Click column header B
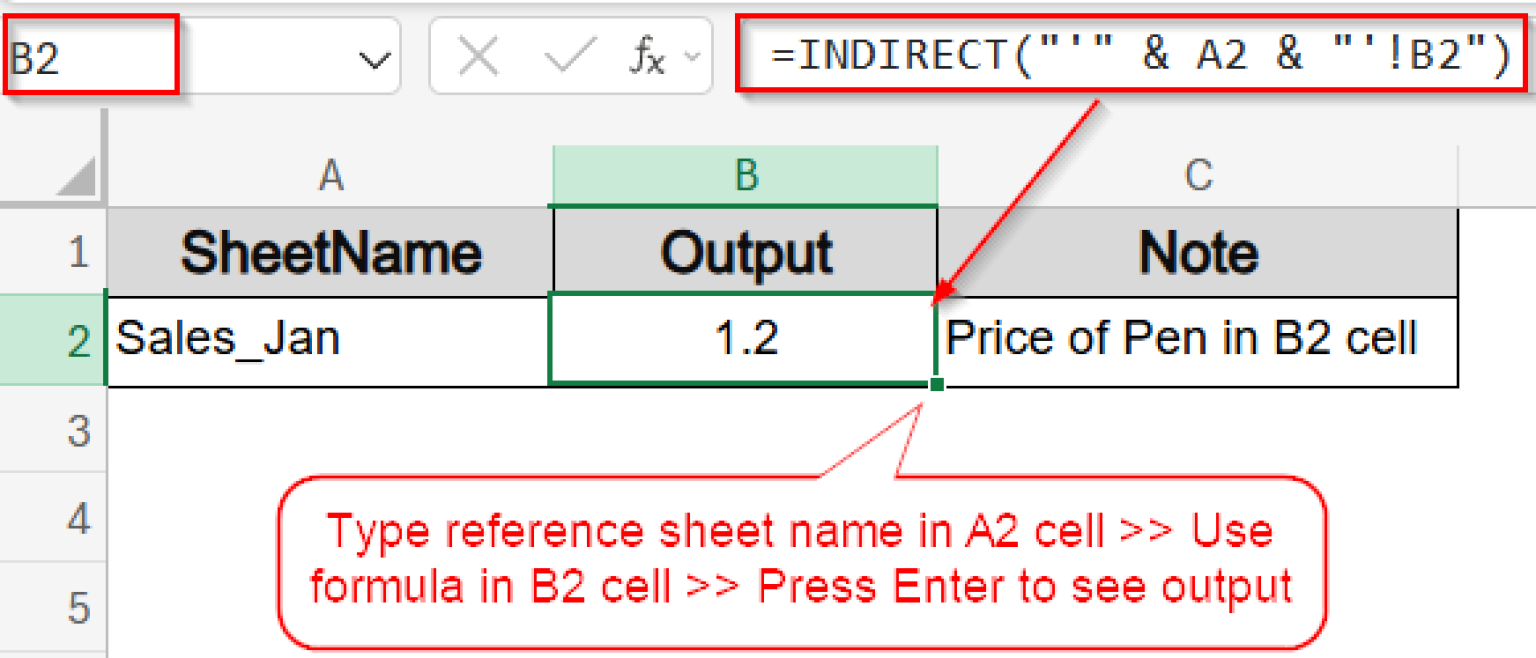 744,175
